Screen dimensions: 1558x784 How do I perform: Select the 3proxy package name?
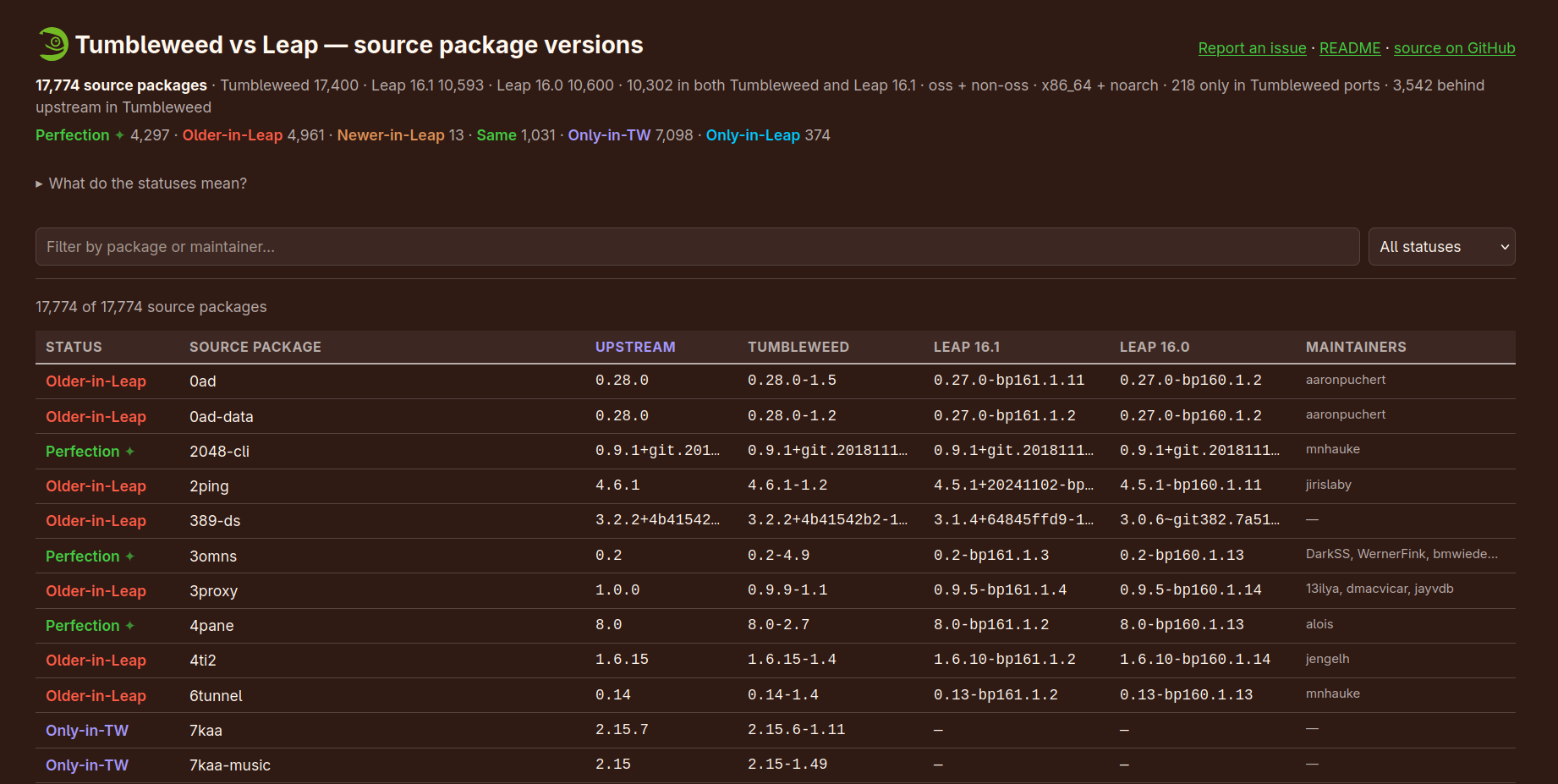point(213,591)
